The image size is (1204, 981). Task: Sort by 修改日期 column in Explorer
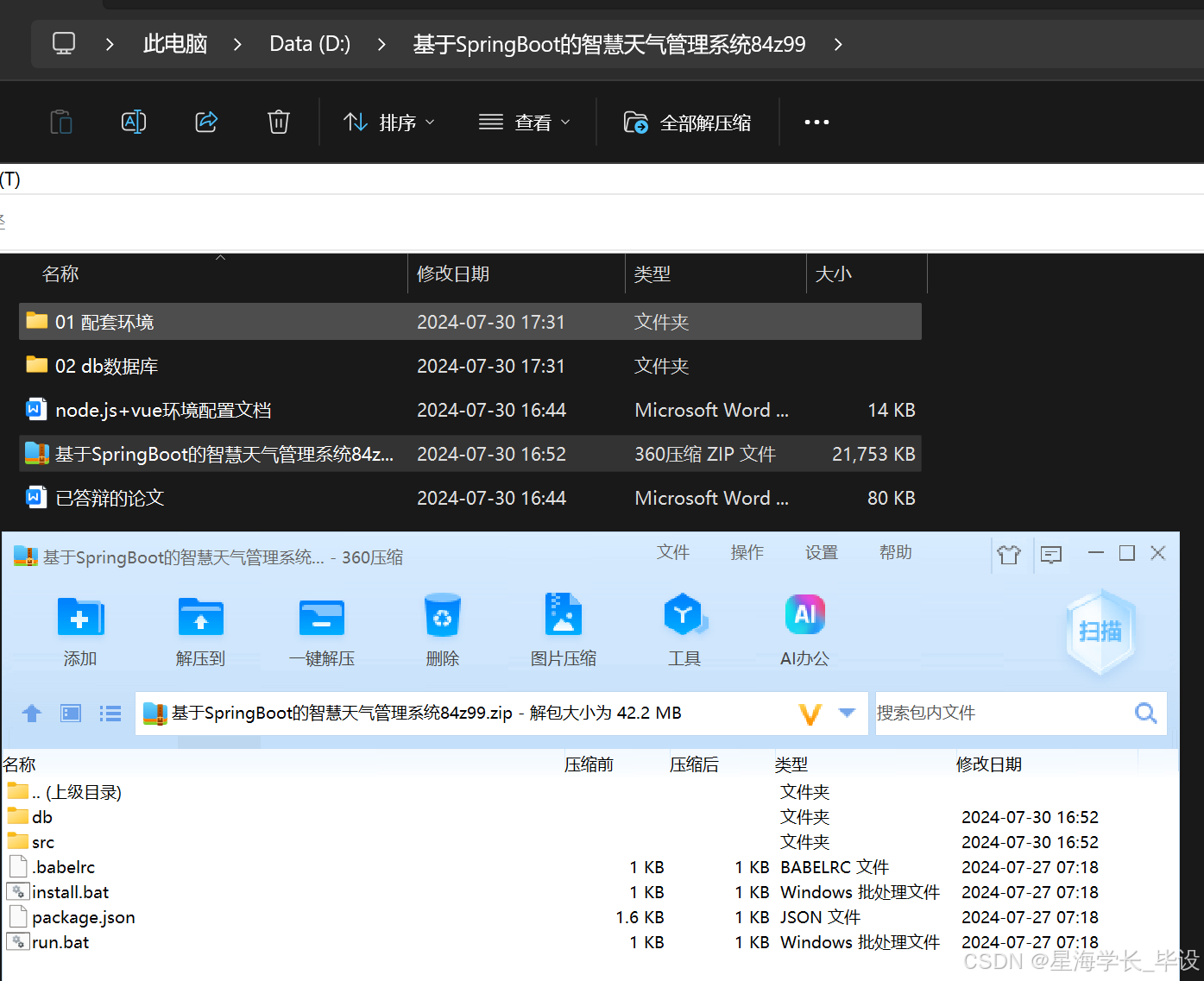[x=453, y=274]
